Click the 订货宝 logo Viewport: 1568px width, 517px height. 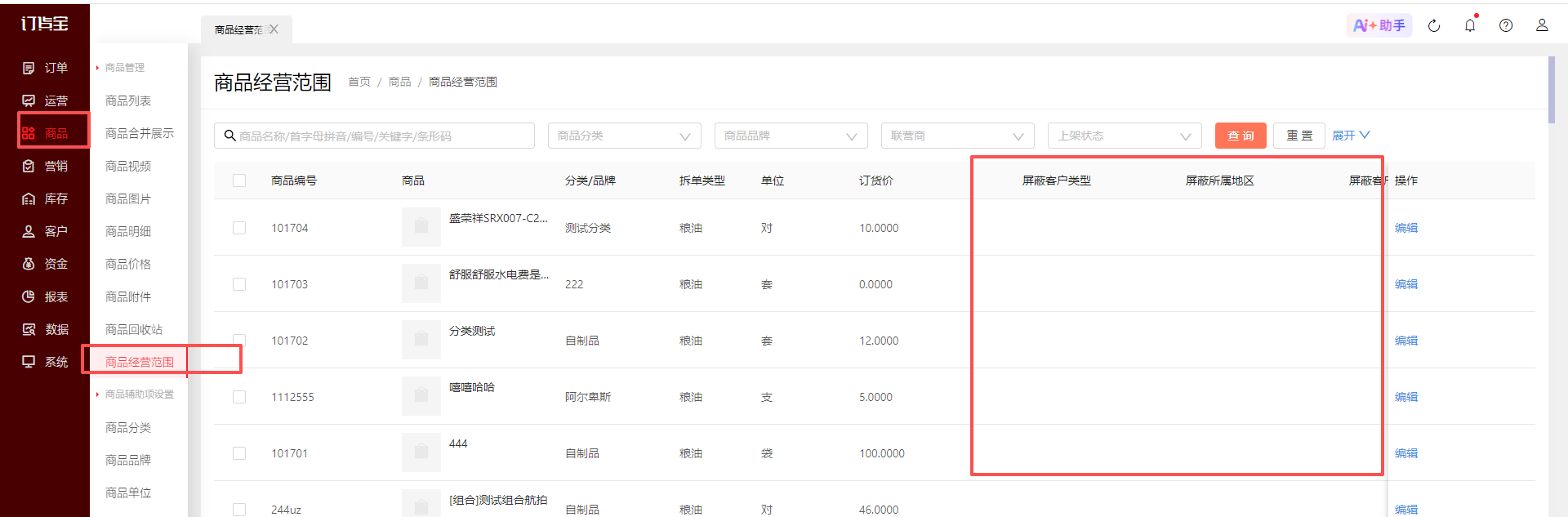click(45, 24)
